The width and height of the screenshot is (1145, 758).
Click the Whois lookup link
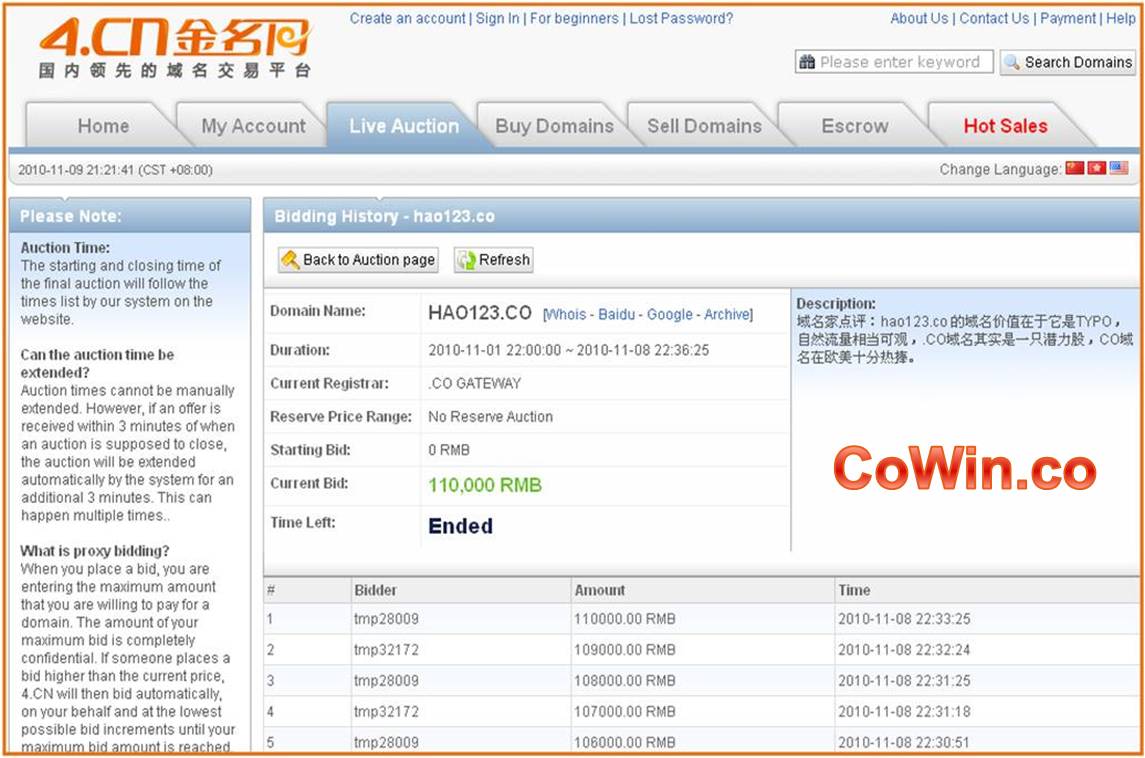coord(566,315)
